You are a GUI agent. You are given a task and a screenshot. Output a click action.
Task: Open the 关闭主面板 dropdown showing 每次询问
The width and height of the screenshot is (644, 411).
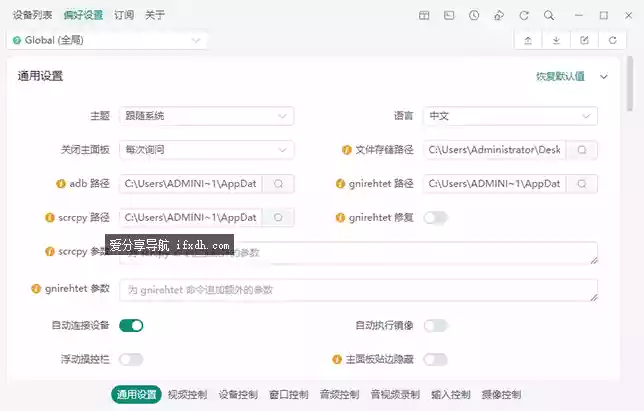207,150
